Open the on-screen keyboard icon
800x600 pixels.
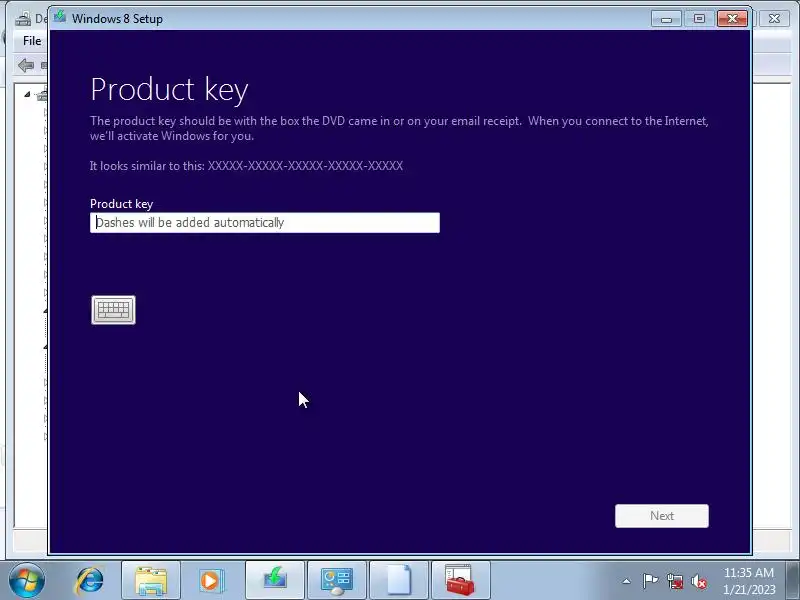tap(113, 310)
